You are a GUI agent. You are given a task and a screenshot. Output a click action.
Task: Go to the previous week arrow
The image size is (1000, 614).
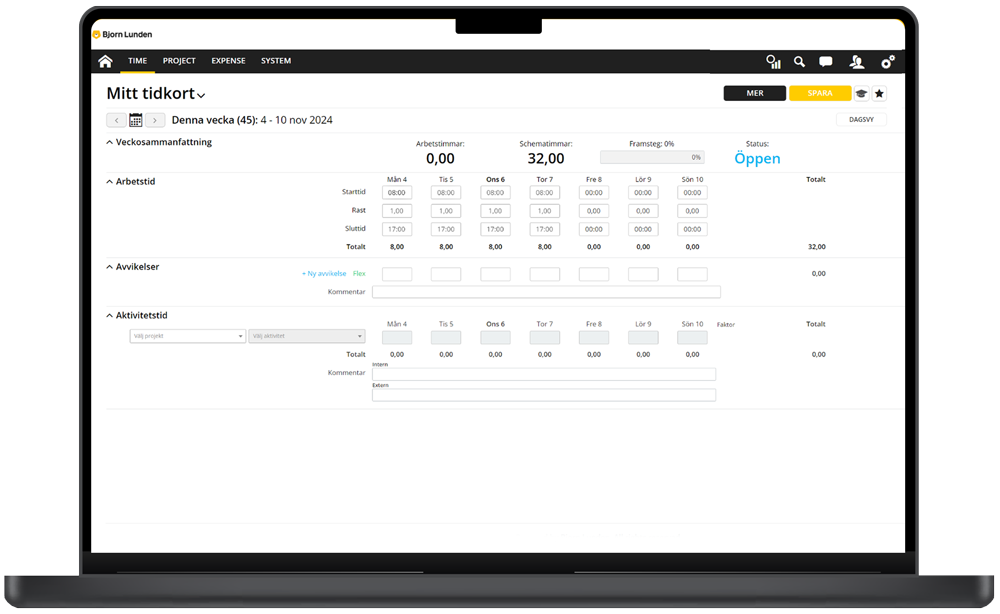click(116, 120)
